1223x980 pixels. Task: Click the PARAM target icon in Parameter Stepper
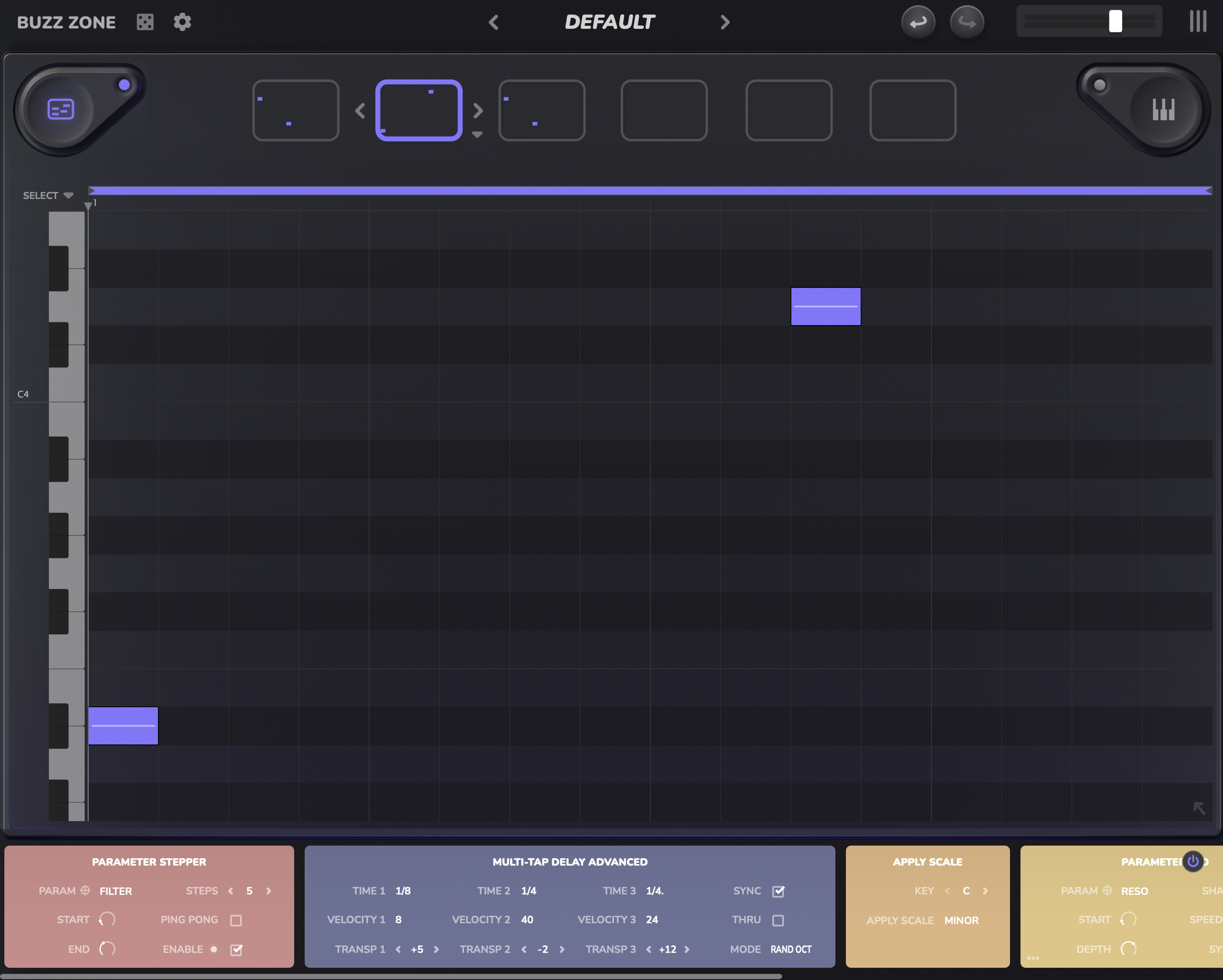(x=85, y=890)
